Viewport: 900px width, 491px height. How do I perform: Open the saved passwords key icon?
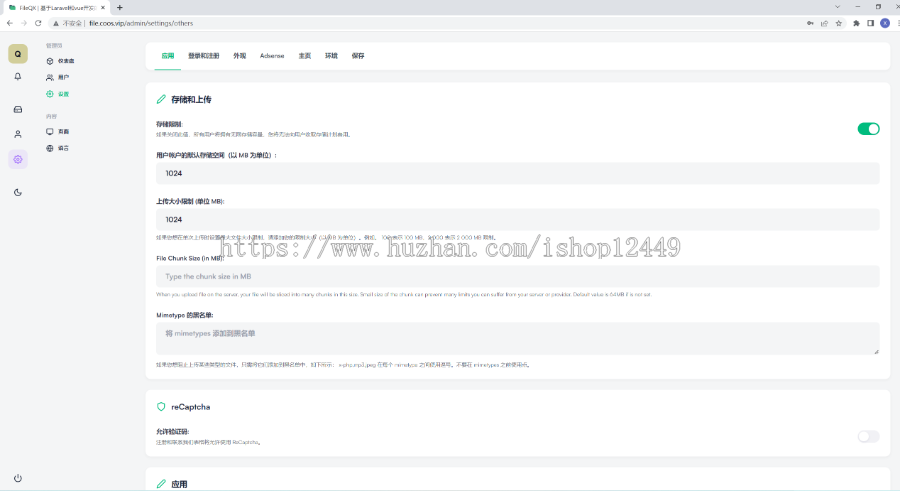click(810, 23)
